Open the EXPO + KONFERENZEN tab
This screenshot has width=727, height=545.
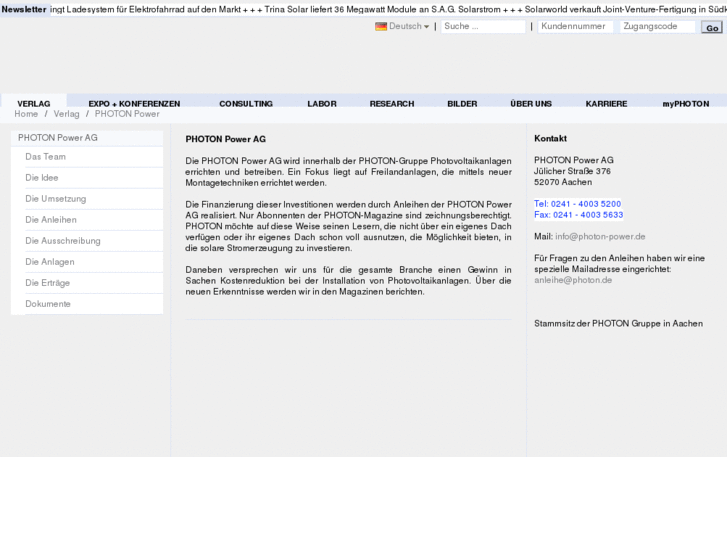[x=134, y=103]
